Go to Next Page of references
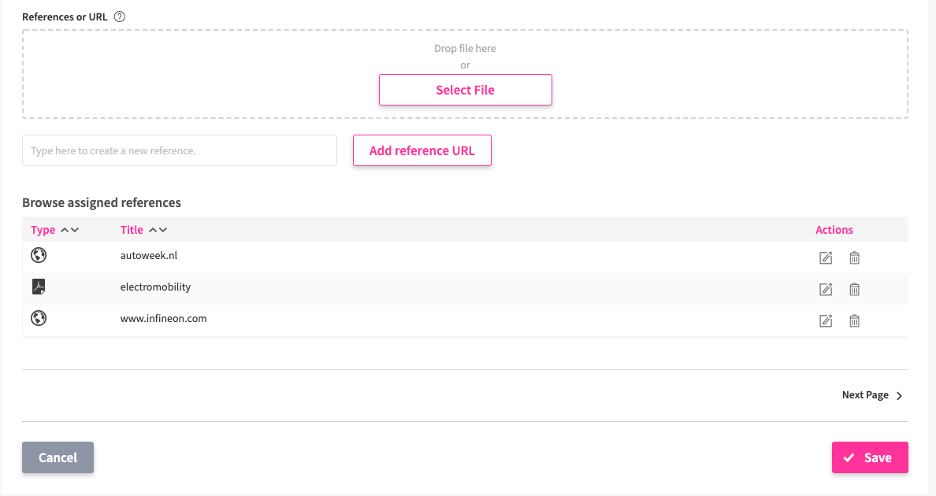Viewport: 936px width, 496px height. (872, 395)
